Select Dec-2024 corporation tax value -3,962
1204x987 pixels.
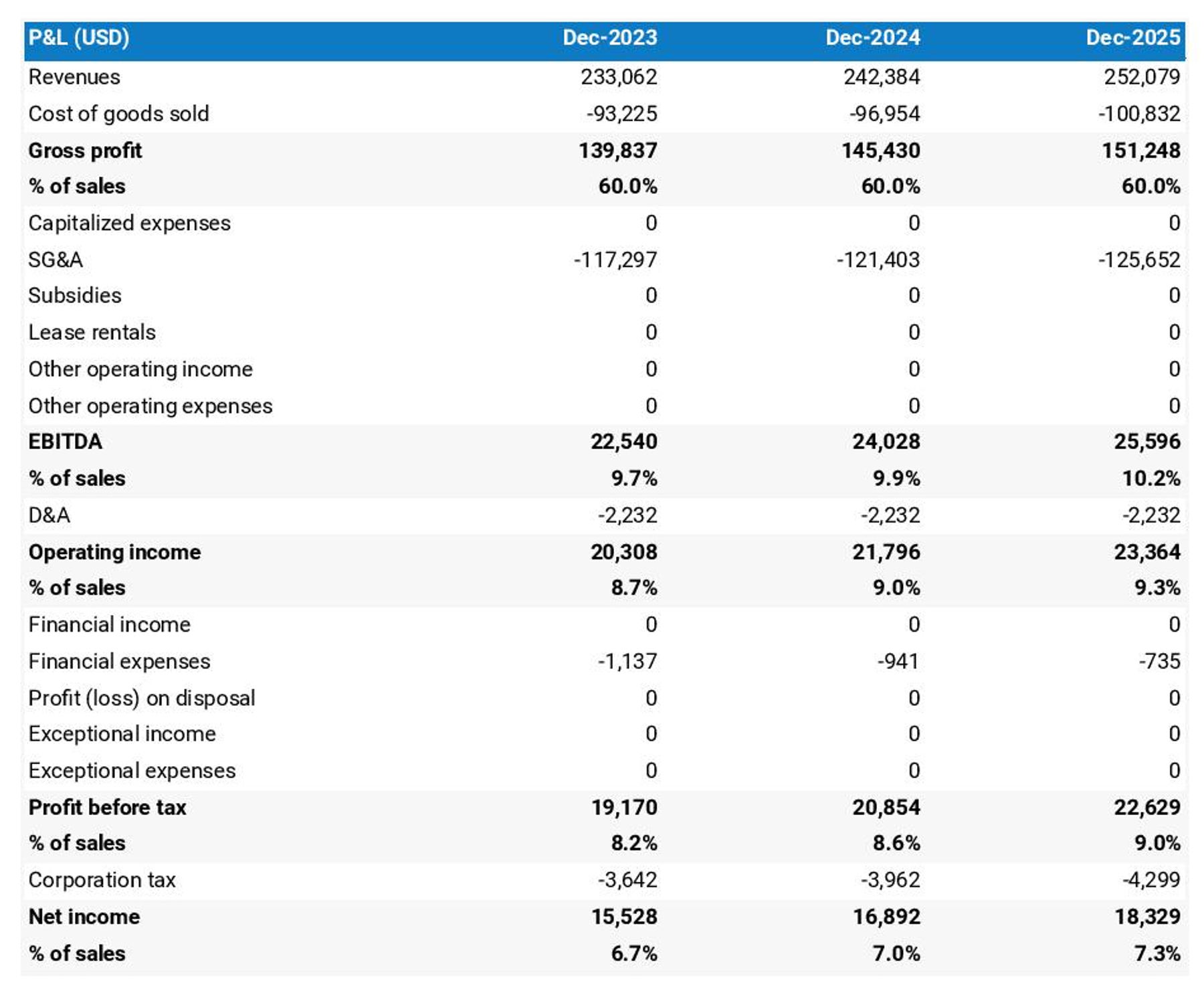[x=890, y=880]
